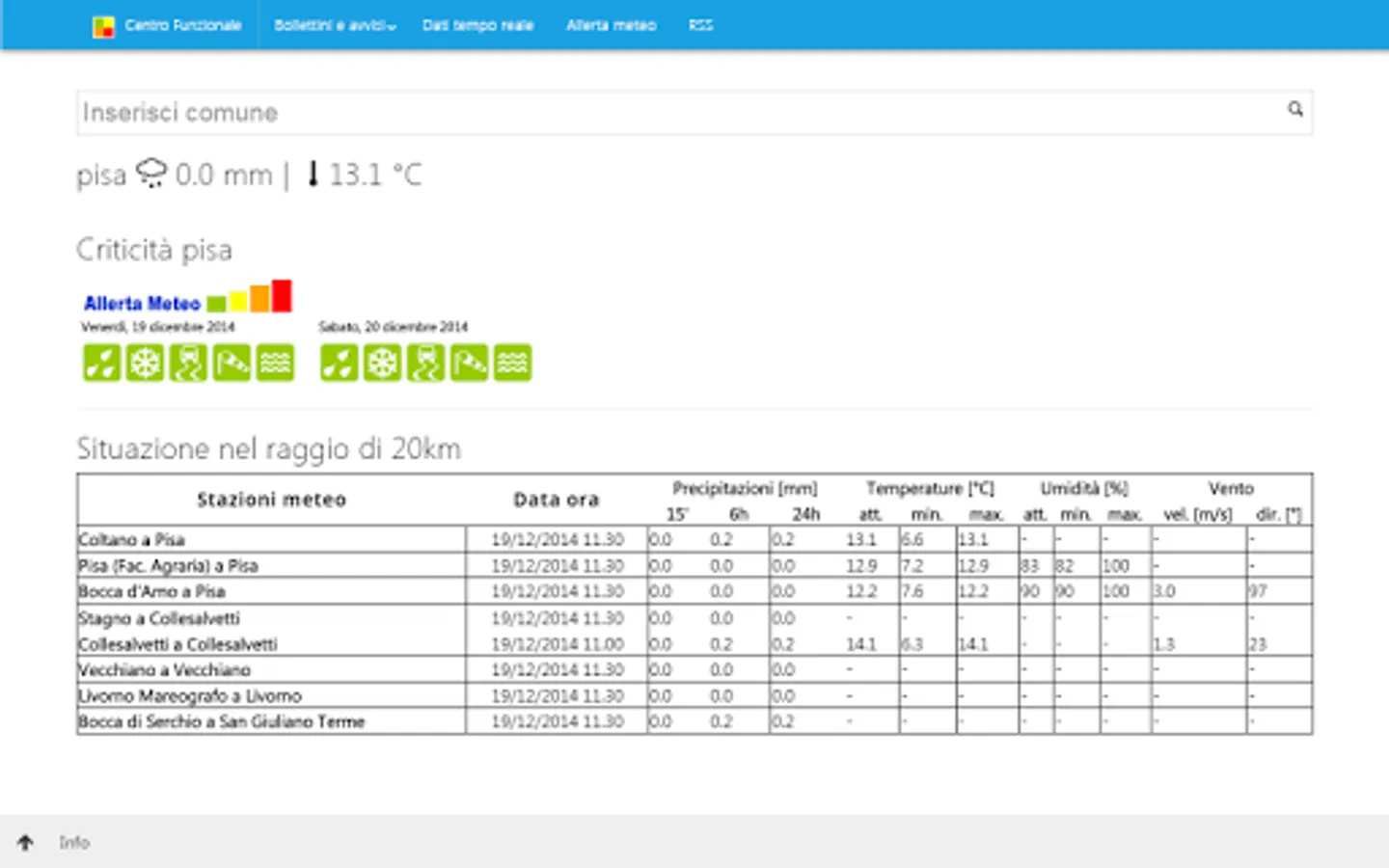Viewport: 1389px width, 868px height.
Task: Click the Stazioni meteo column header
Action: pos(271,500)
